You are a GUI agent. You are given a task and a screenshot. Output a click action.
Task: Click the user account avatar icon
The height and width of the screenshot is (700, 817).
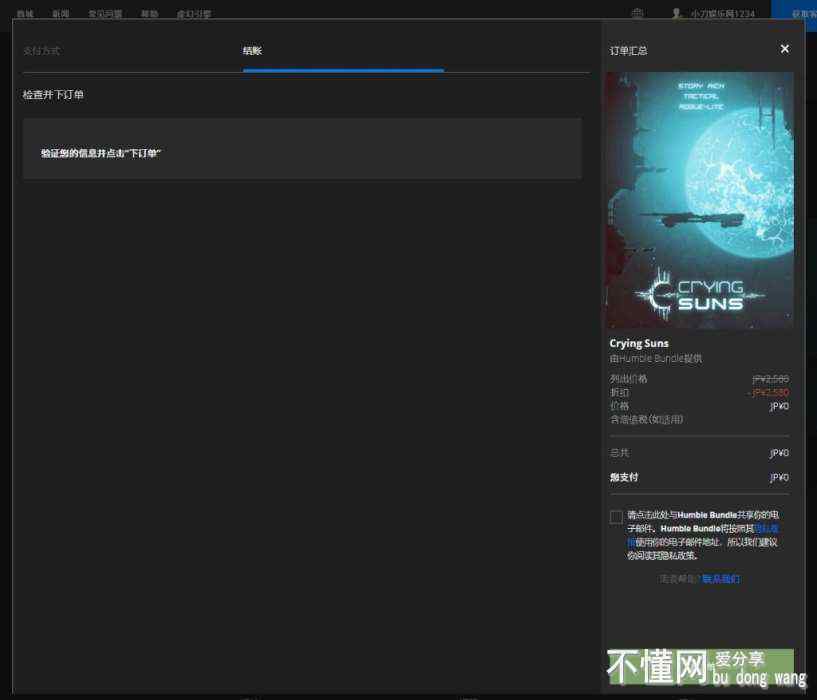pos(676,14)
